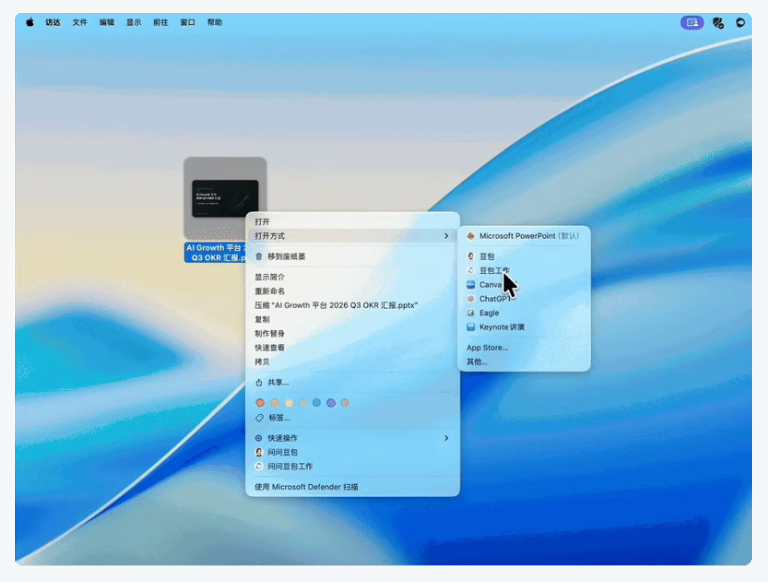Viewport: 768px width, 582px height.
Task: Open the 帮助 menu
Action: [x=215, y=23]
